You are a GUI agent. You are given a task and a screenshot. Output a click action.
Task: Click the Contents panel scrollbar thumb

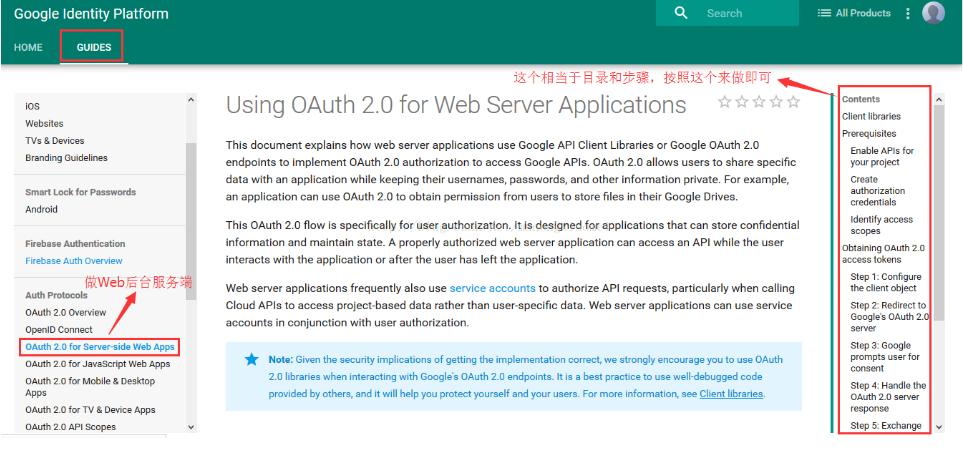tap(938, 214)
